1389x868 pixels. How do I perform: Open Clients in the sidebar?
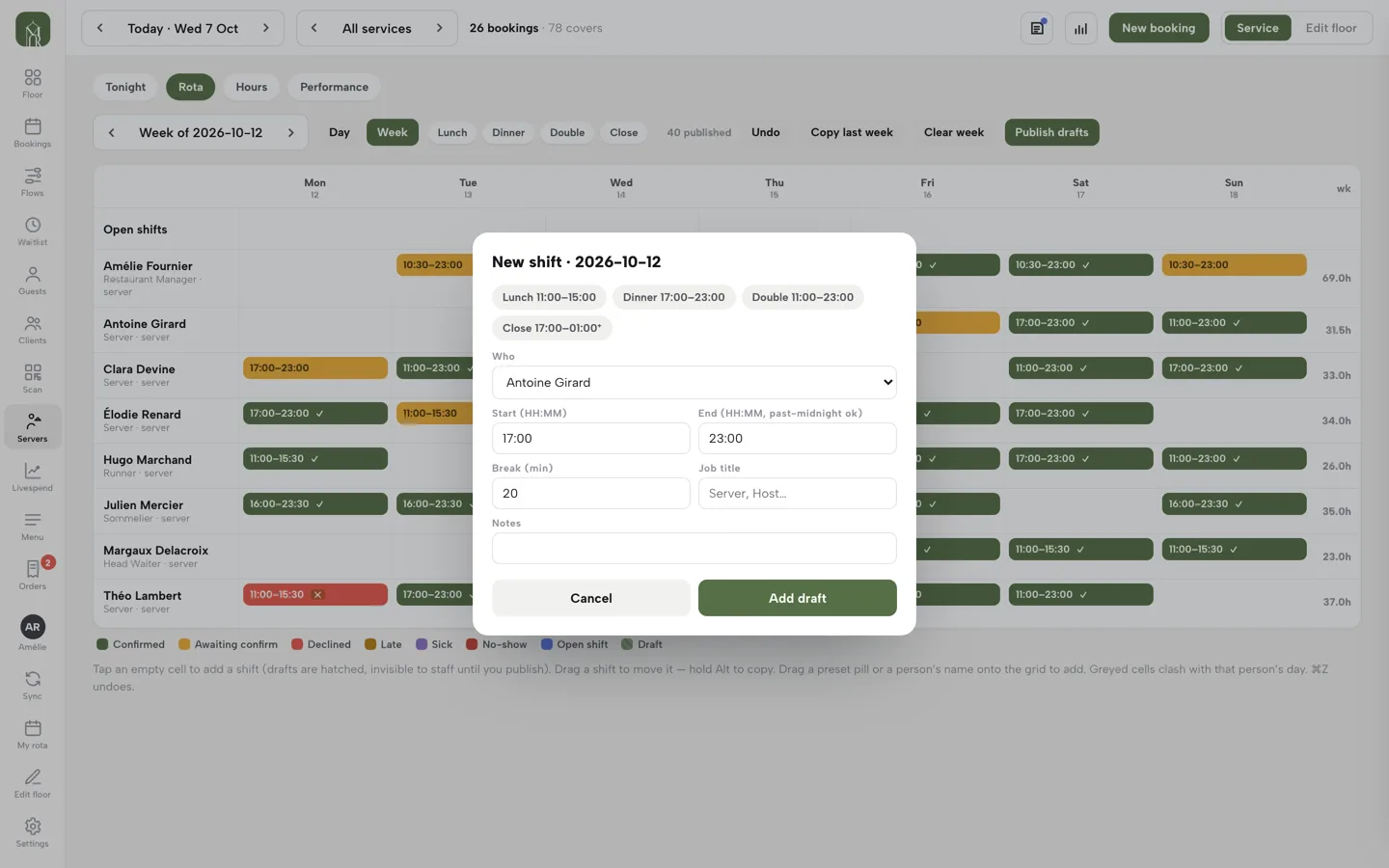click(33, 330)
